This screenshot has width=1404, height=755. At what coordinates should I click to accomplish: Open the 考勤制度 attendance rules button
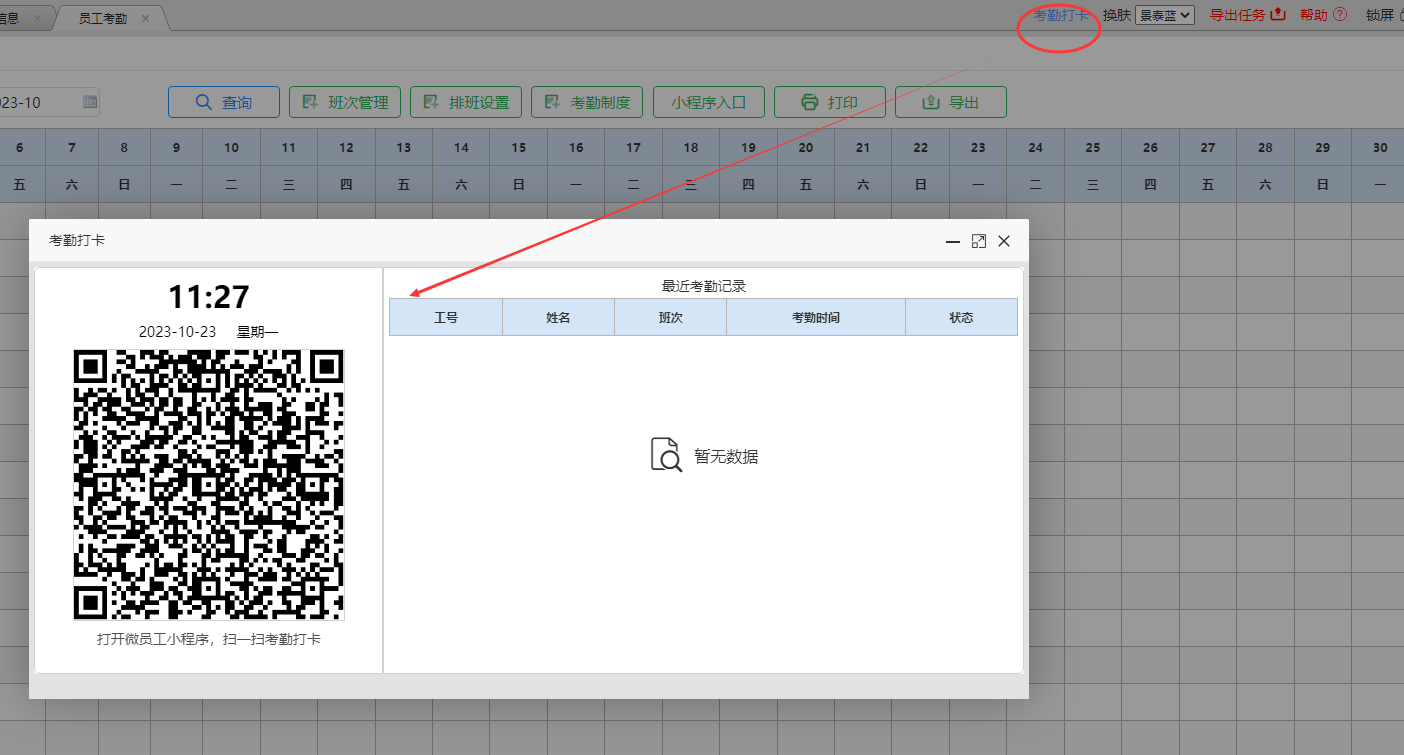[587, 102]
